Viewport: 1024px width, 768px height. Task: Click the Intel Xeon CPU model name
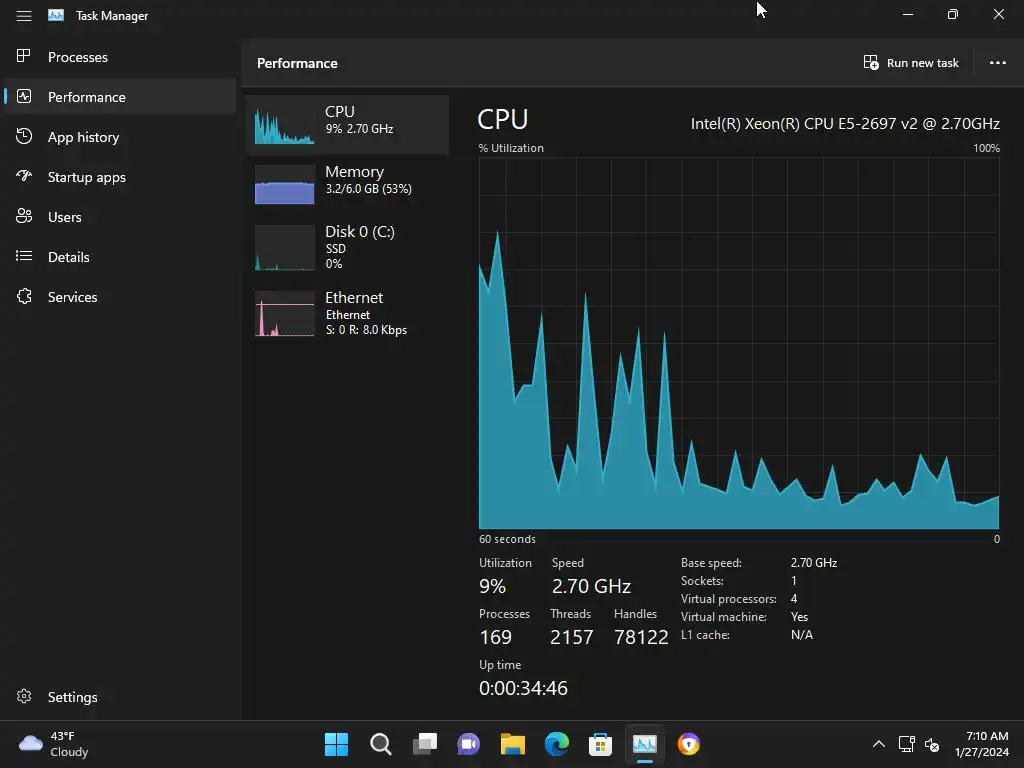[845, 123]
